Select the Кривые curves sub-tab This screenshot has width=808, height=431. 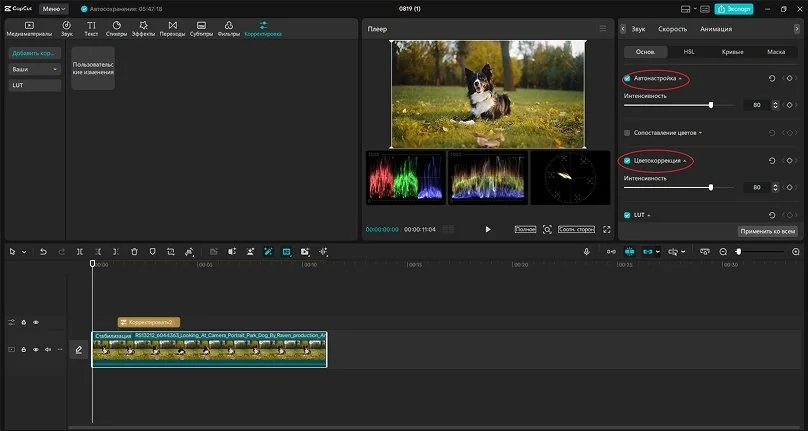pyautogui.click(x=732, y=52)
